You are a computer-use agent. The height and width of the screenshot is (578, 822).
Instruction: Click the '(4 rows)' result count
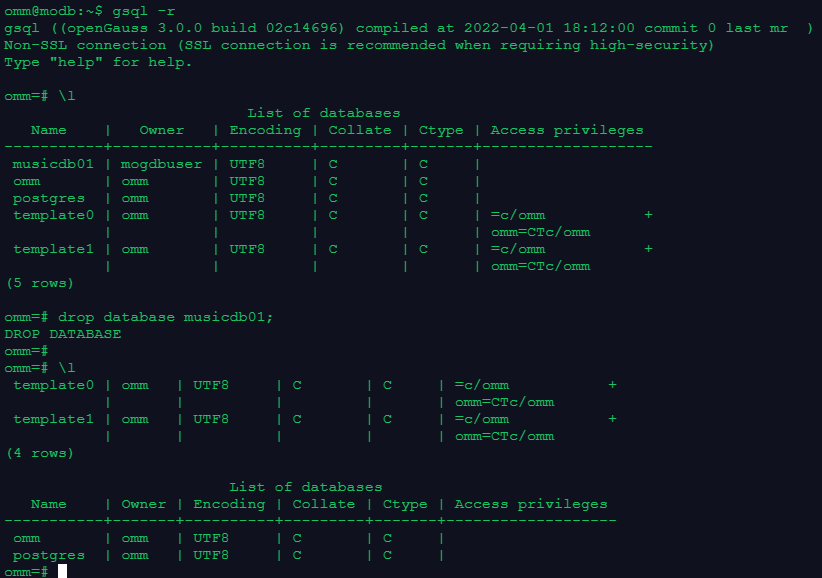coord(40,453)
